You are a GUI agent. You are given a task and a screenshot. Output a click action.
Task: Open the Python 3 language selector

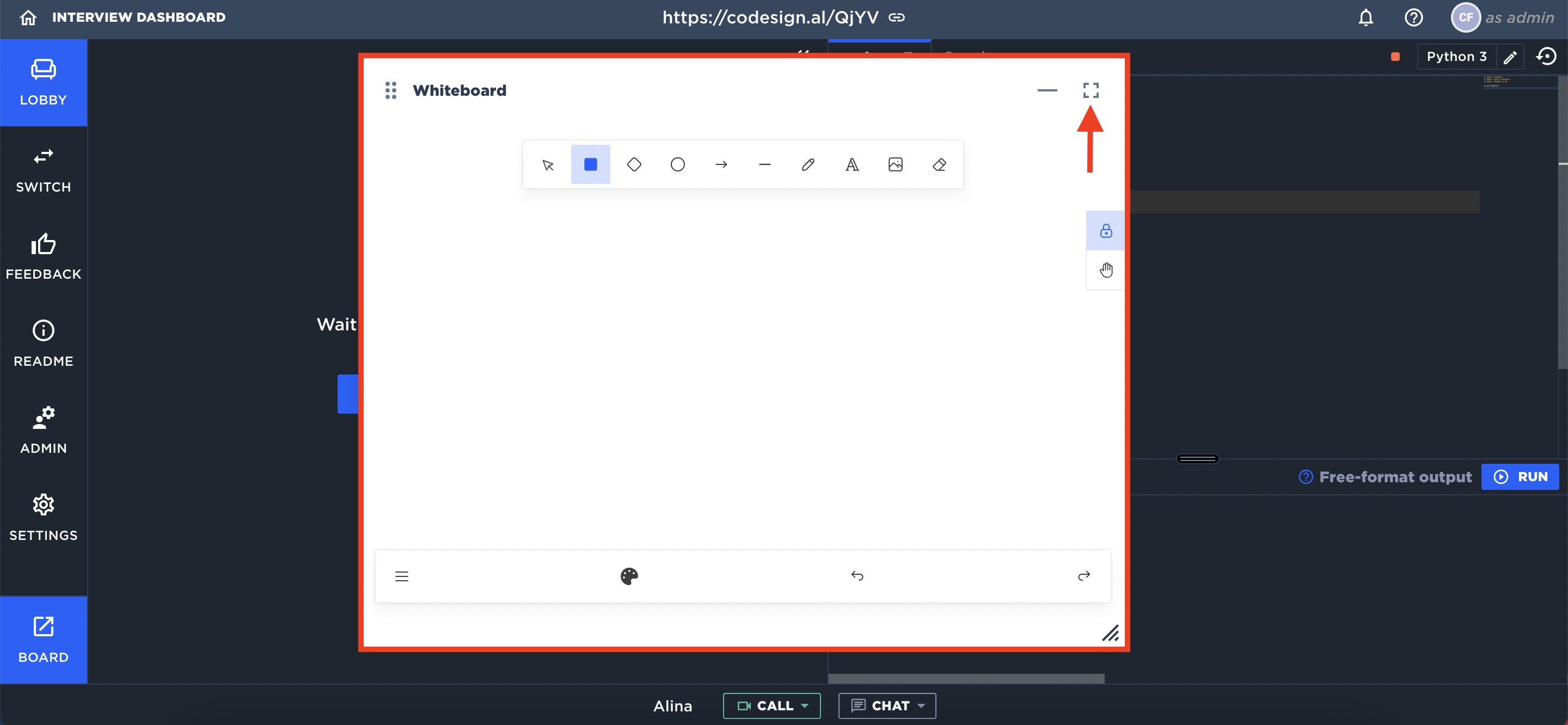click(1456, 57)
